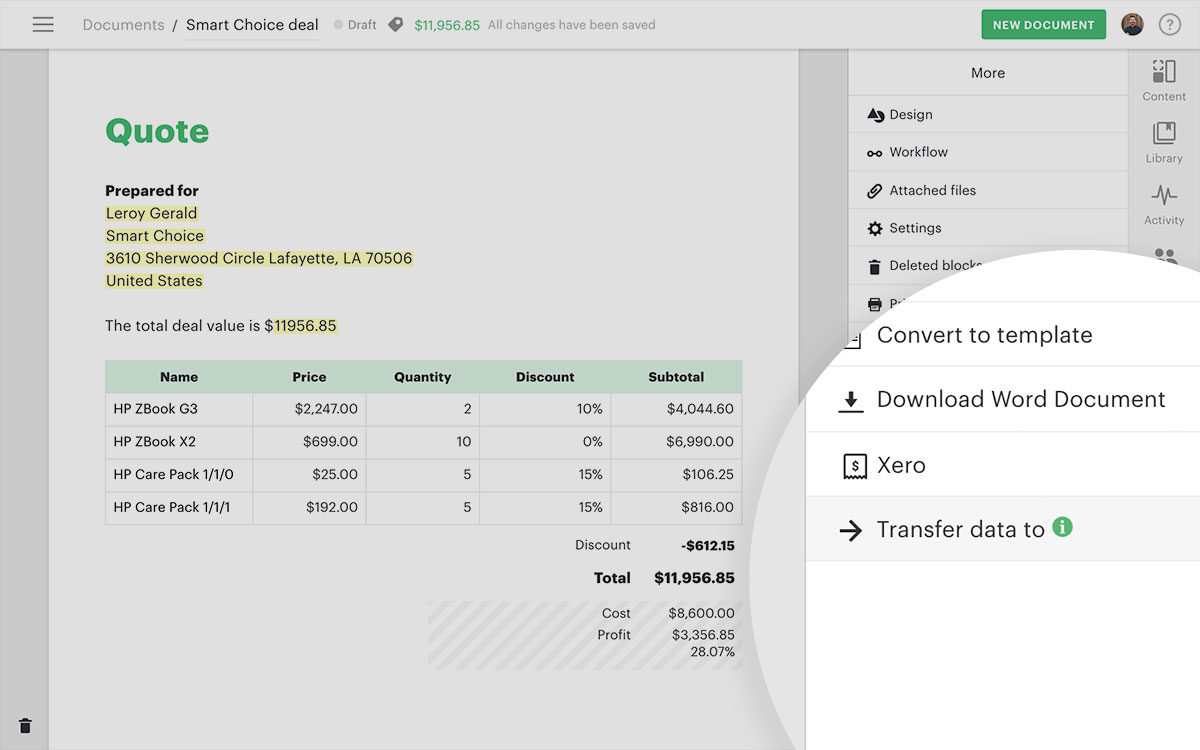Viewport: 1200px width, 750px height.
Task: Click the paperclip Attached files icon
Action: point(875,190)
